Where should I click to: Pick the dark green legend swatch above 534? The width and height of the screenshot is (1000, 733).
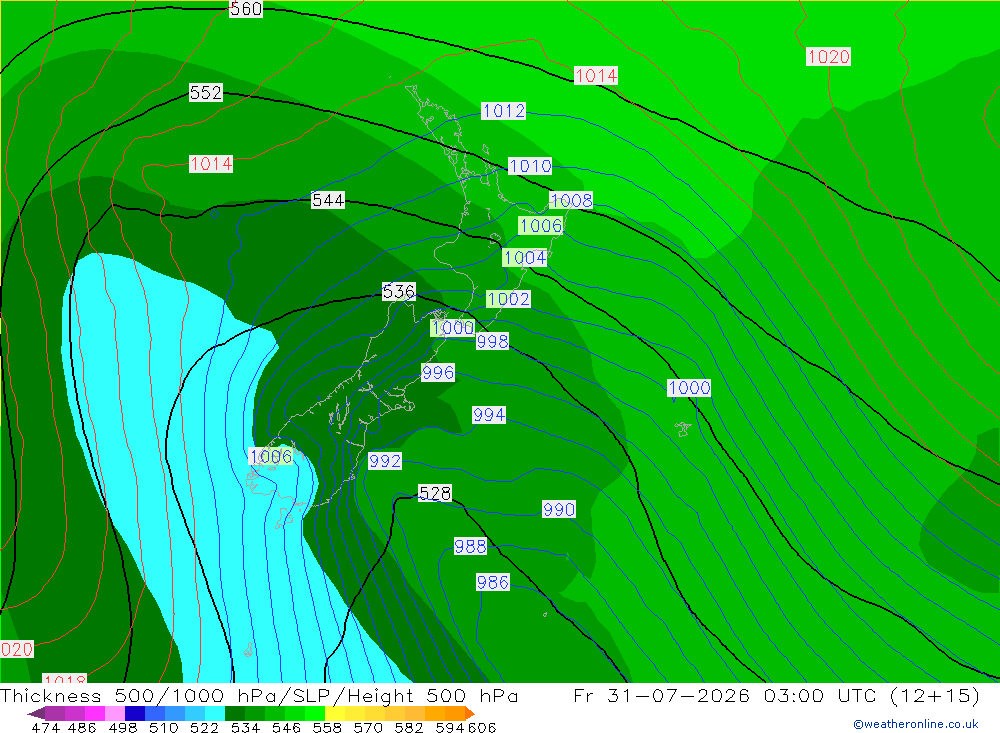coord(235,713)
